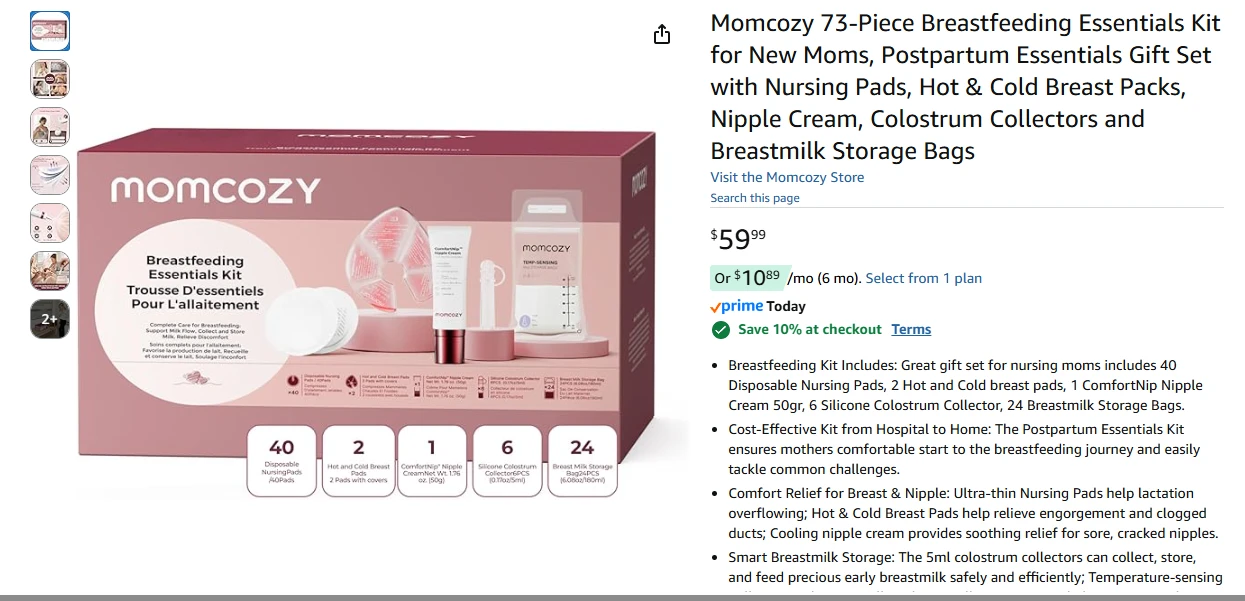The width and height of the screenshot is (1245, 601).
Task: Open the coupon Terms link
Action: (911, 329)
